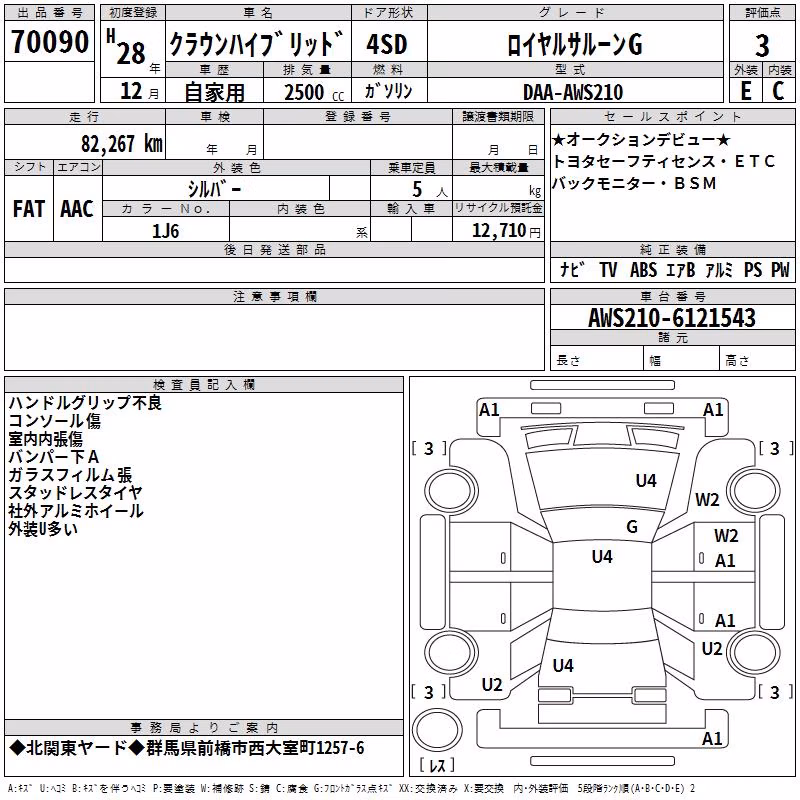Click the ABS equipment label
This screenshot has width=800, height=800.
click(x=643, y=269)
